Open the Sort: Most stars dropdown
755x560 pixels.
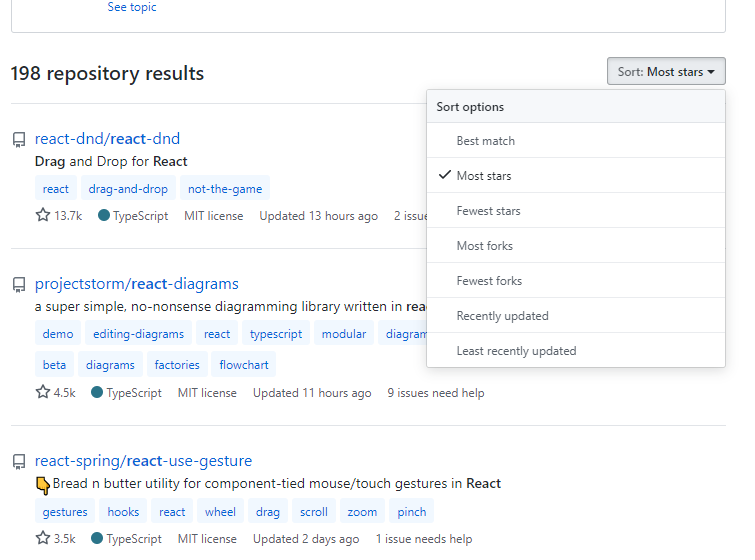coord(666,71)
